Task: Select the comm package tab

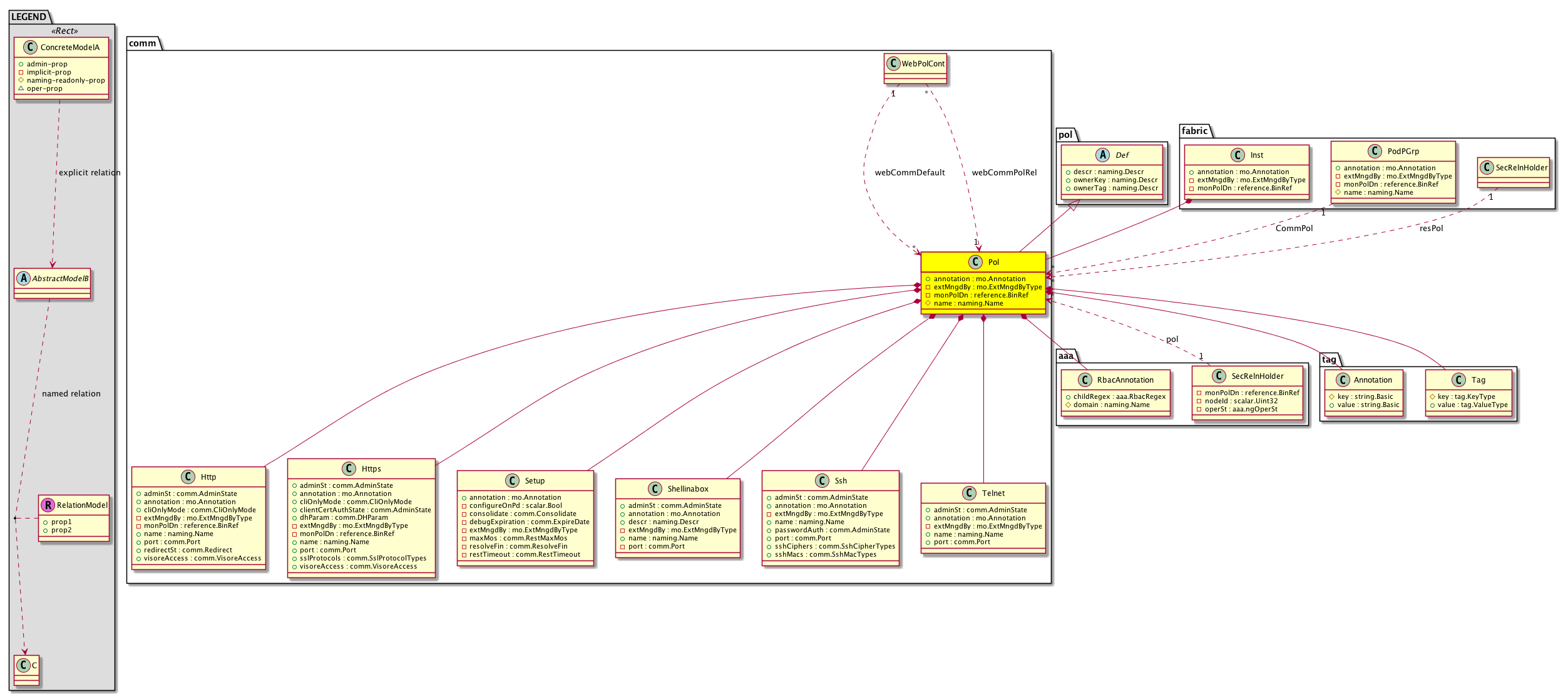Action: tap(143, 43)
